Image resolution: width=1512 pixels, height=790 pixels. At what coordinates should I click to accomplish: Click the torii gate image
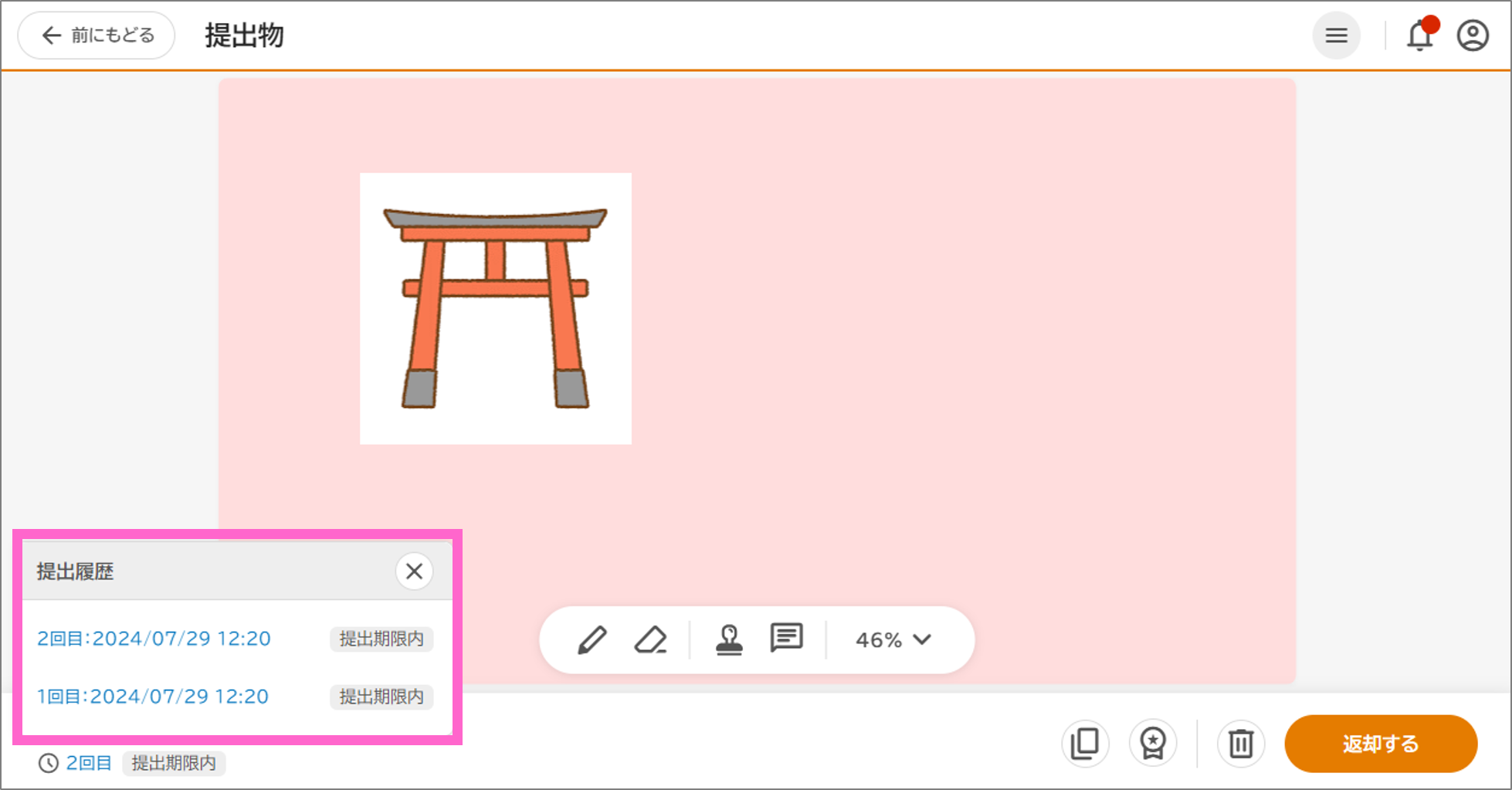[495, 307]
